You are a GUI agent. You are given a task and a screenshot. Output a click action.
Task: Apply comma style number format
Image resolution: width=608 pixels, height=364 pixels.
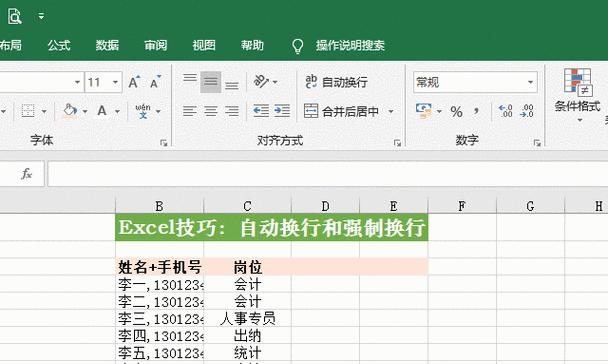pos(476,112)
